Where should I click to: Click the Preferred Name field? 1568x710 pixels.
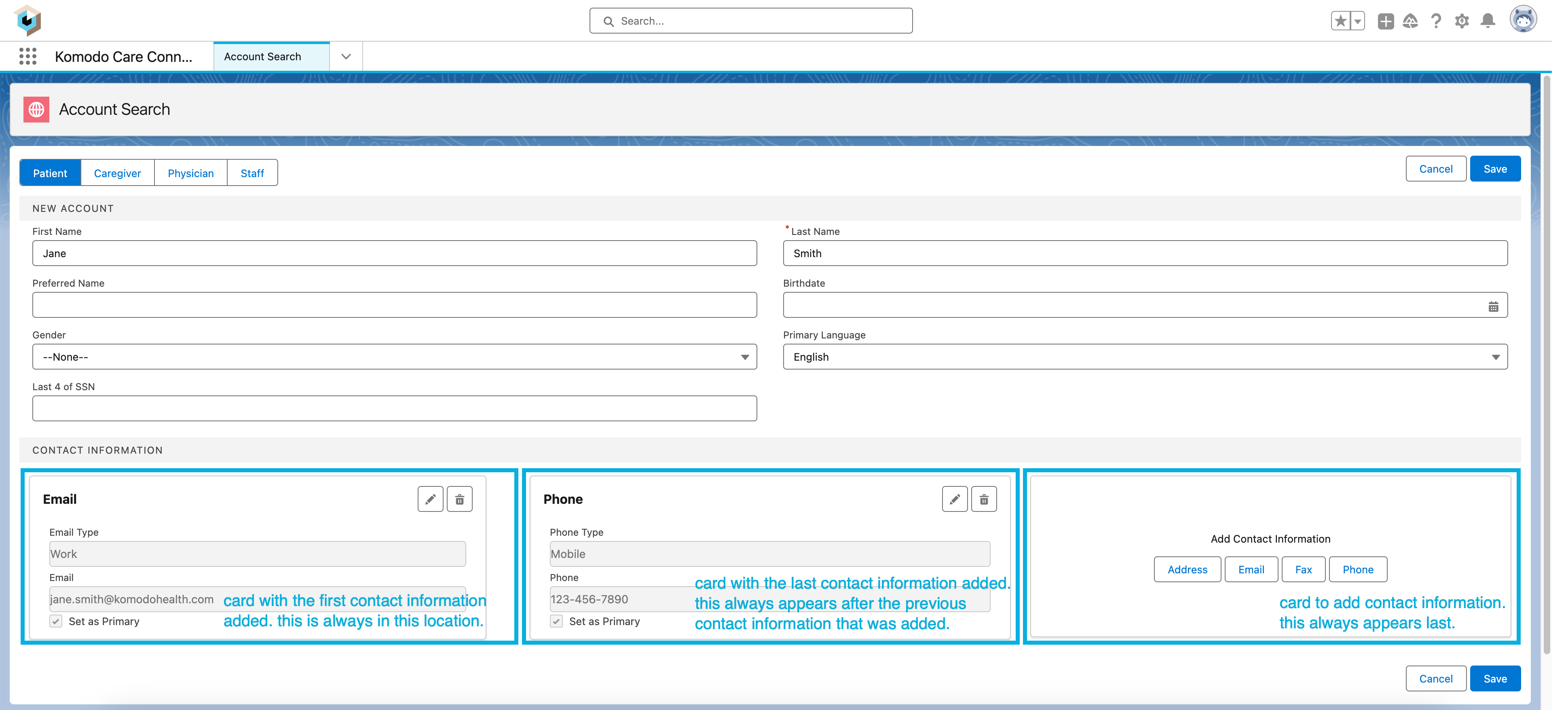(395, 305)
